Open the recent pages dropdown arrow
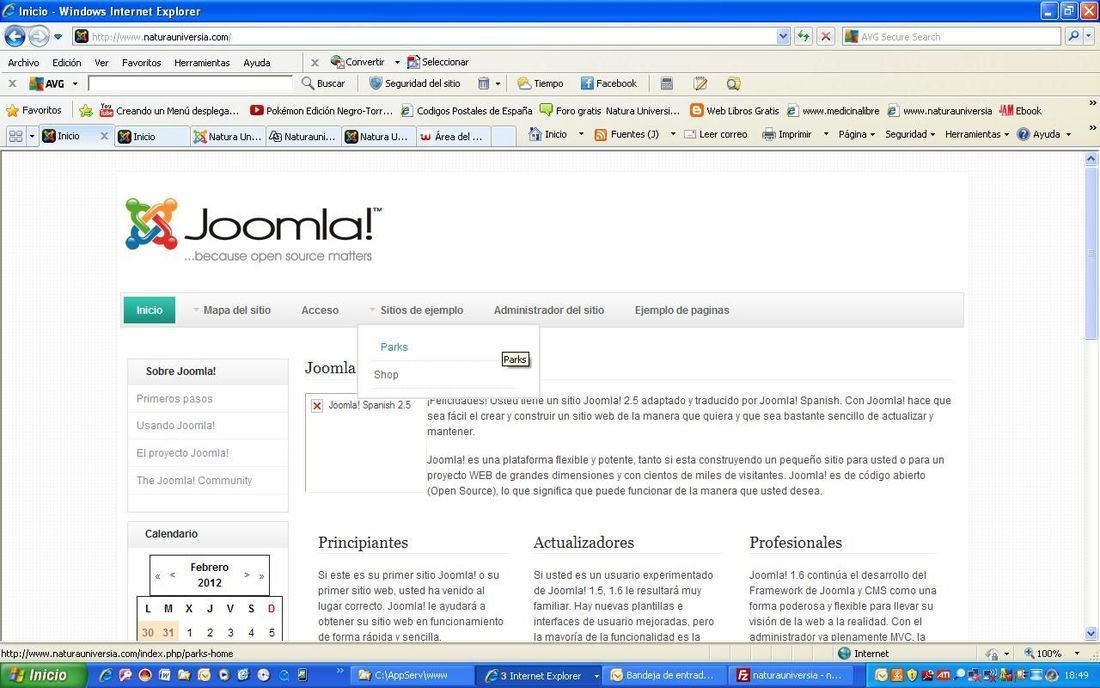Image resolution: width=1100 pixels, height=688 pixels. 58,36
